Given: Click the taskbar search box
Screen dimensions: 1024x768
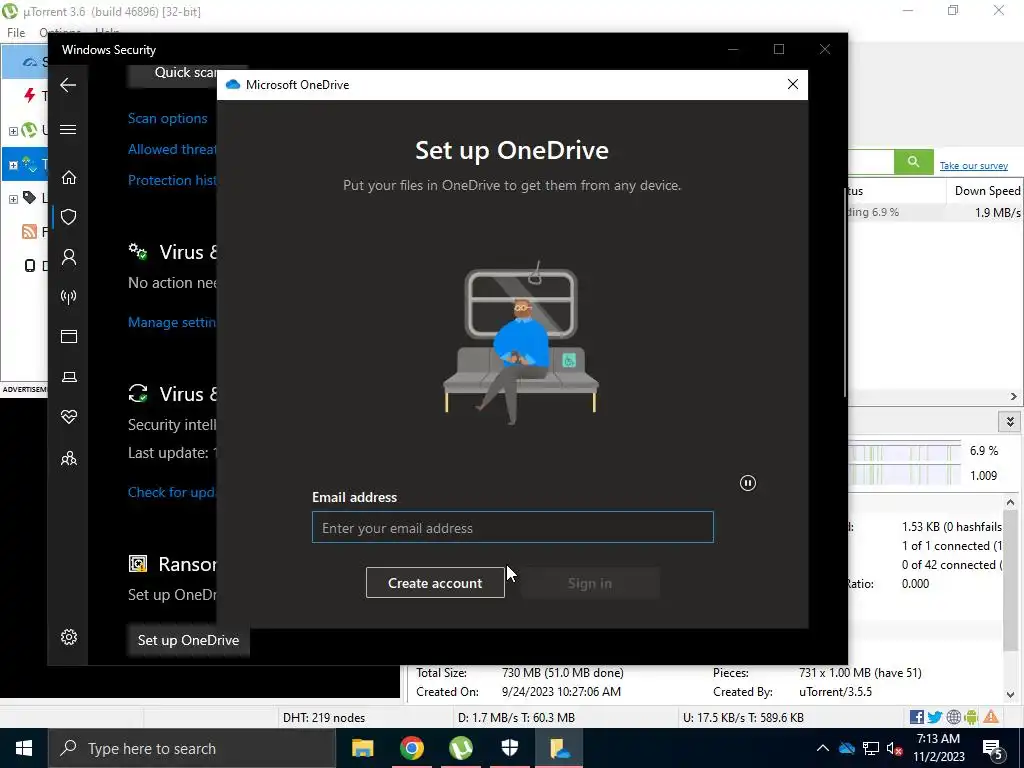Looking at the screenshot, I should click(191, 748).
